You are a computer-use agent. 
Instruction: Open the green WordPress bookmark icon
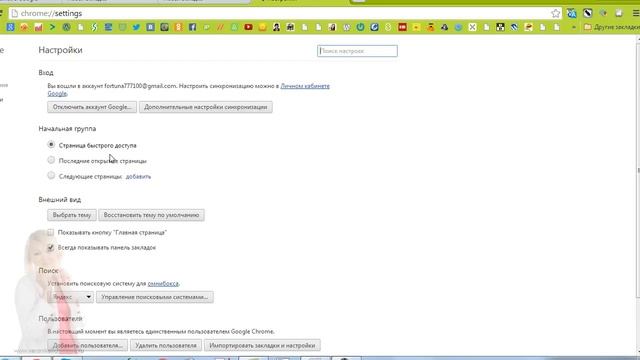point(66,27)
